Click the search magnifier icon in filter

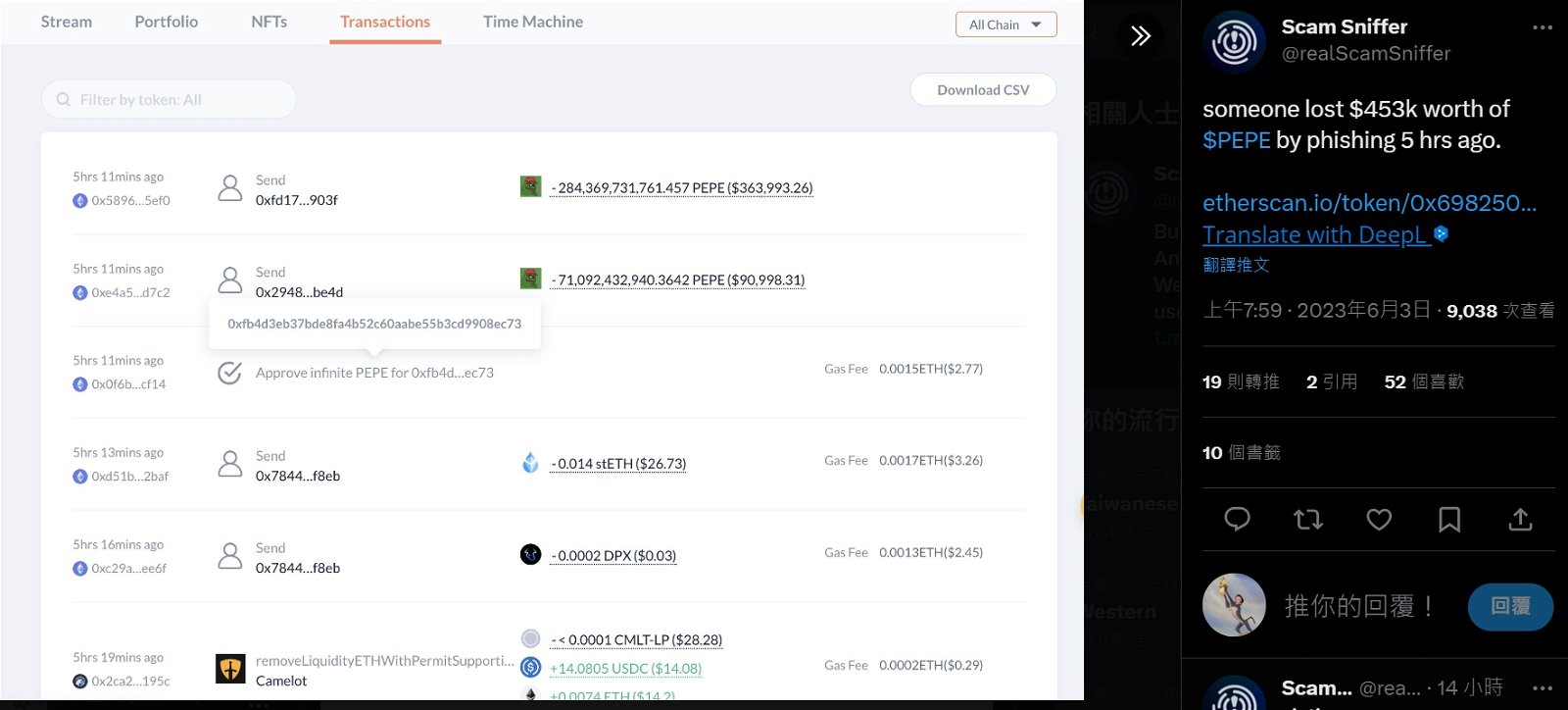click(64, 99)
